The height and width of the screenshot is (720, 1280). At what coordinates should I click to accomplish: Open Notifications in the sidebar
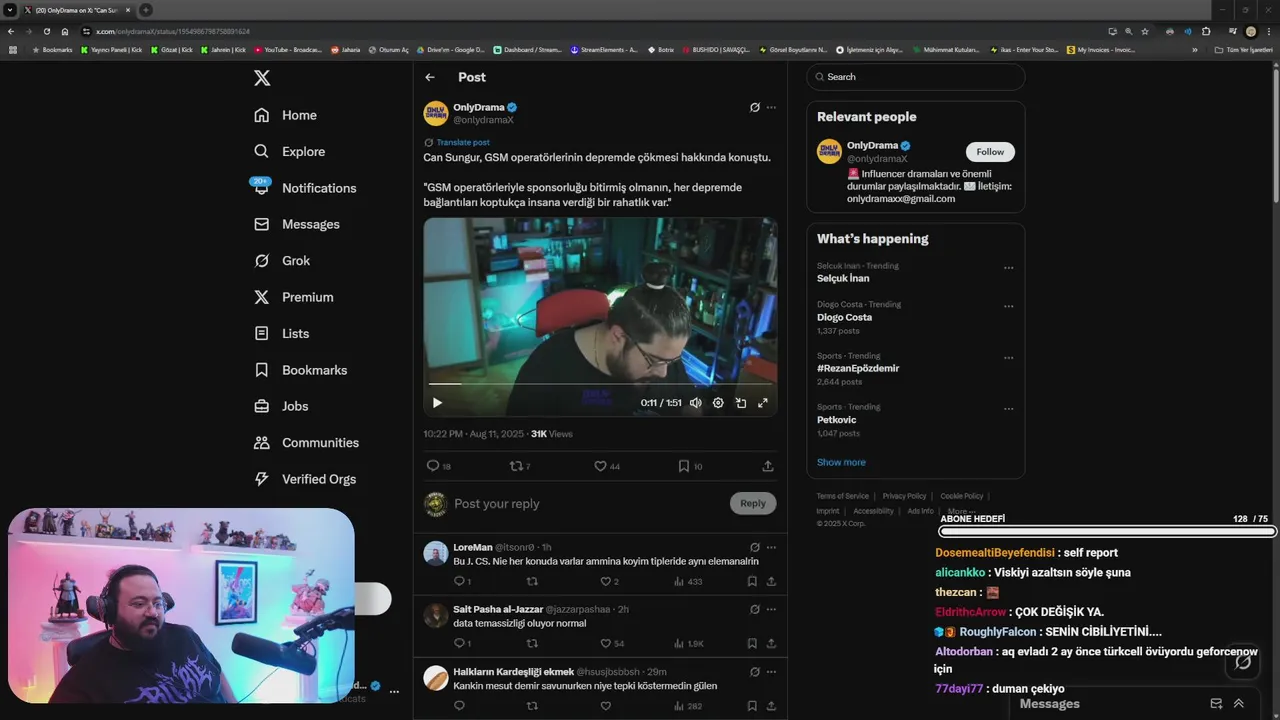tap(305, 188)
